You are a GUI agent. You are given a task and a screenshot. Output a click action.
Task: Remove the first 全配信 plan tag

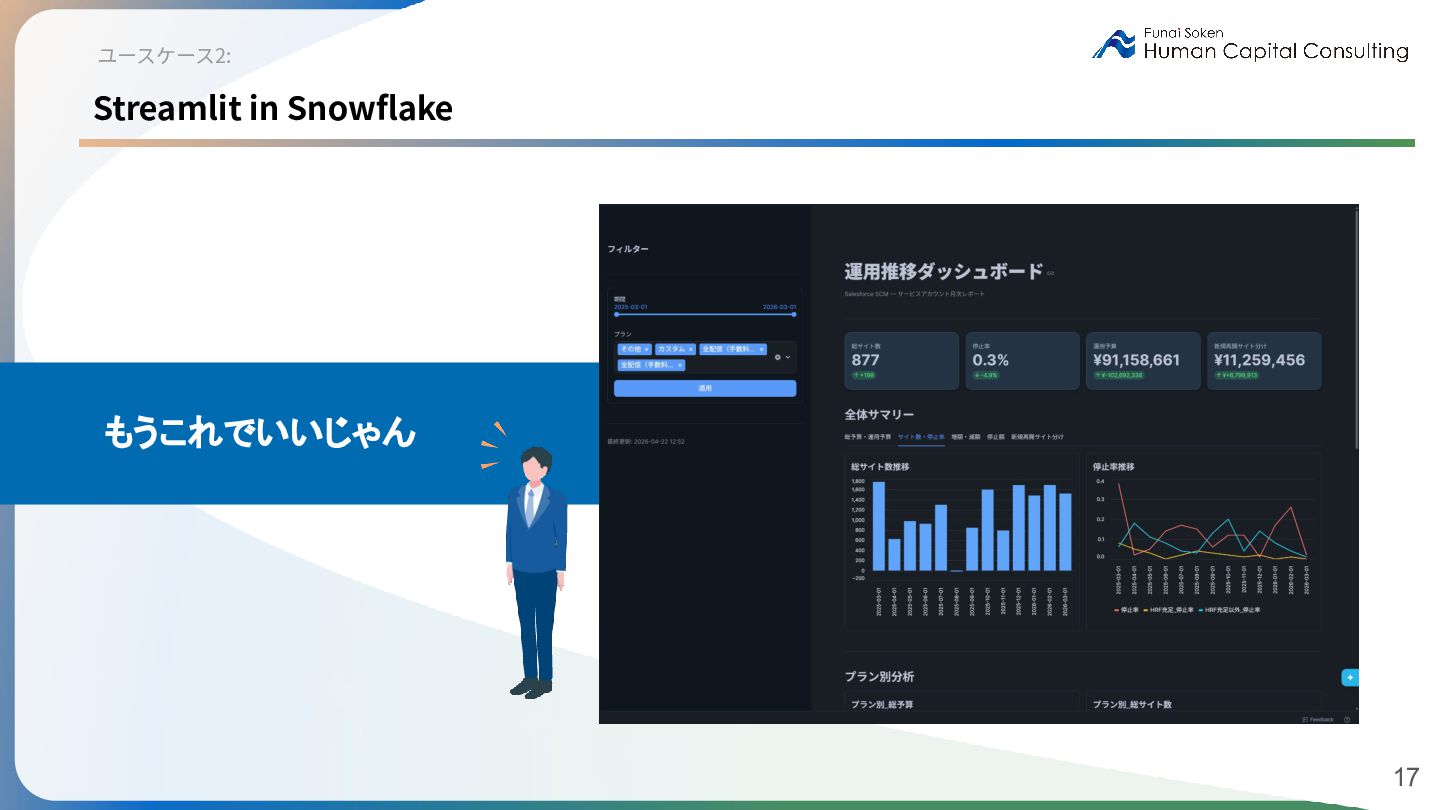point(762,349)
